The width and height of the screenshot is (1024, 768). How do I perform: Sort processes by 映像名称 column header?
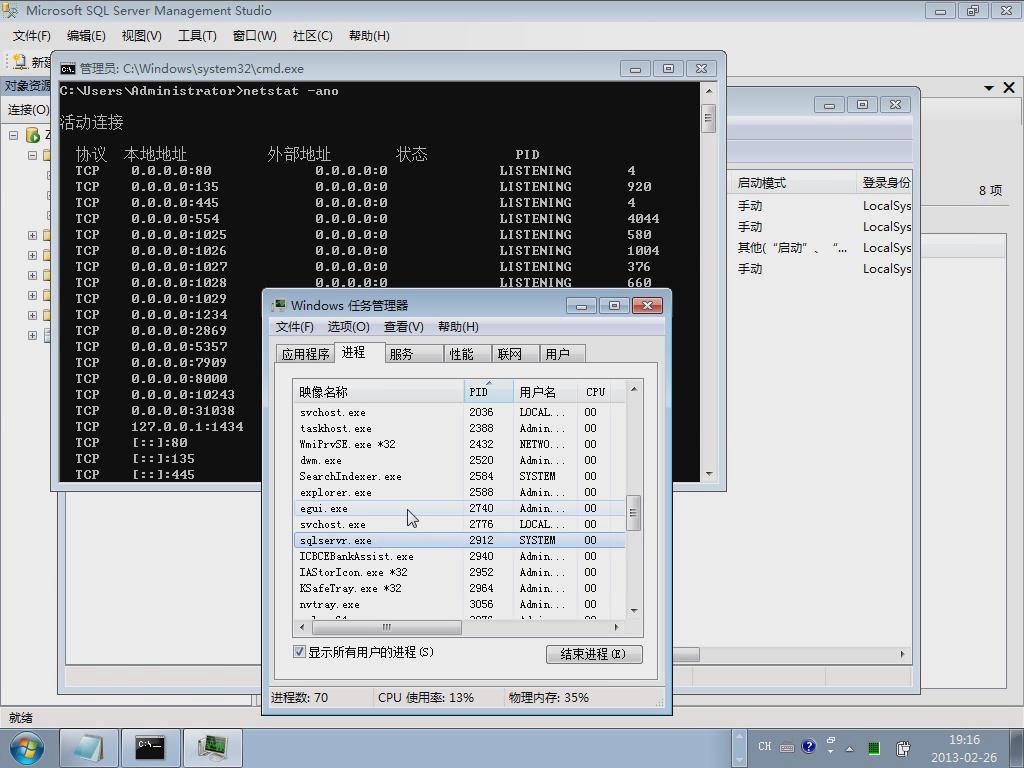tap(379, 392)
